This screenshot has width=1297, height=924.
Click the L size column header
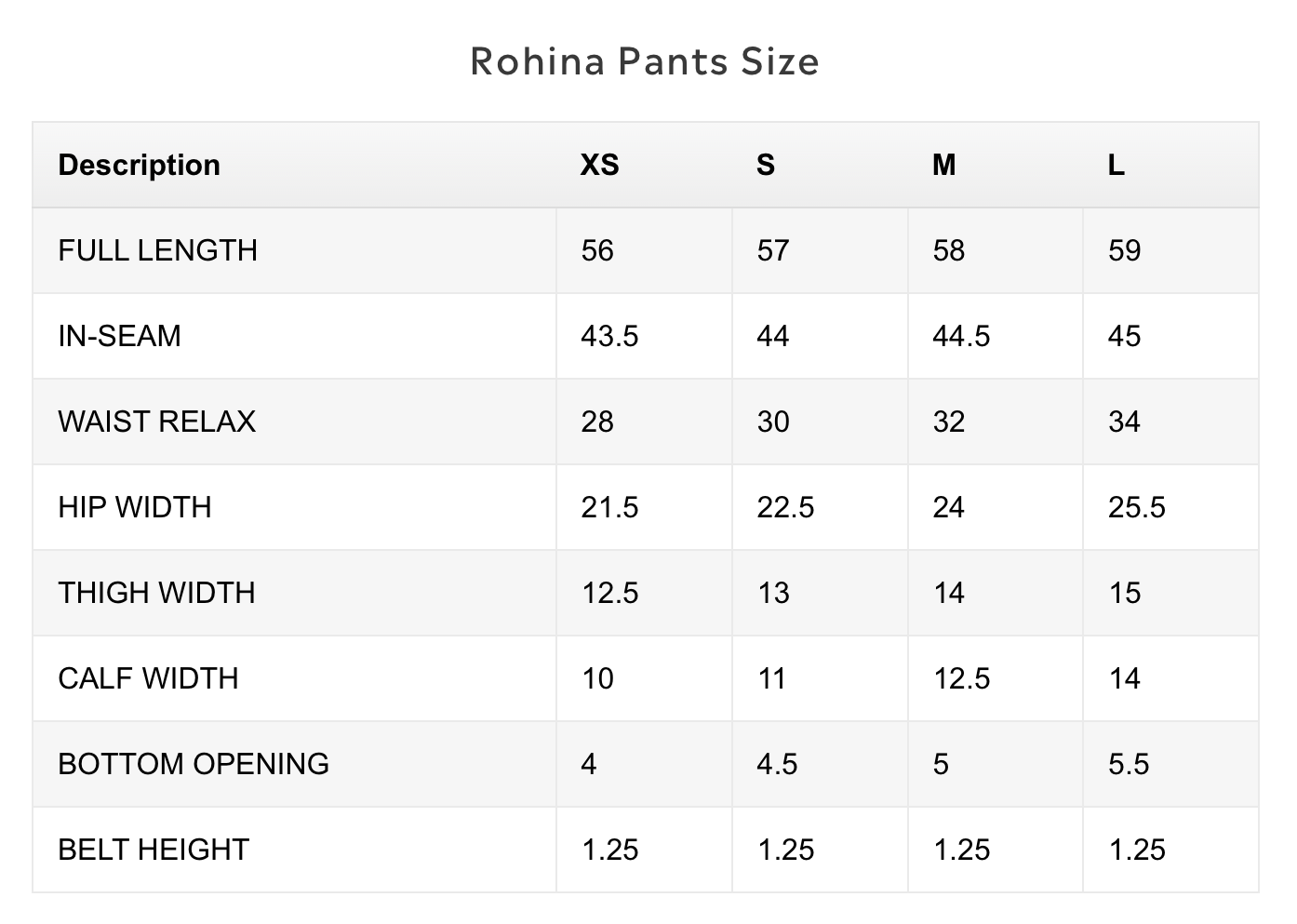[1116, 165]
